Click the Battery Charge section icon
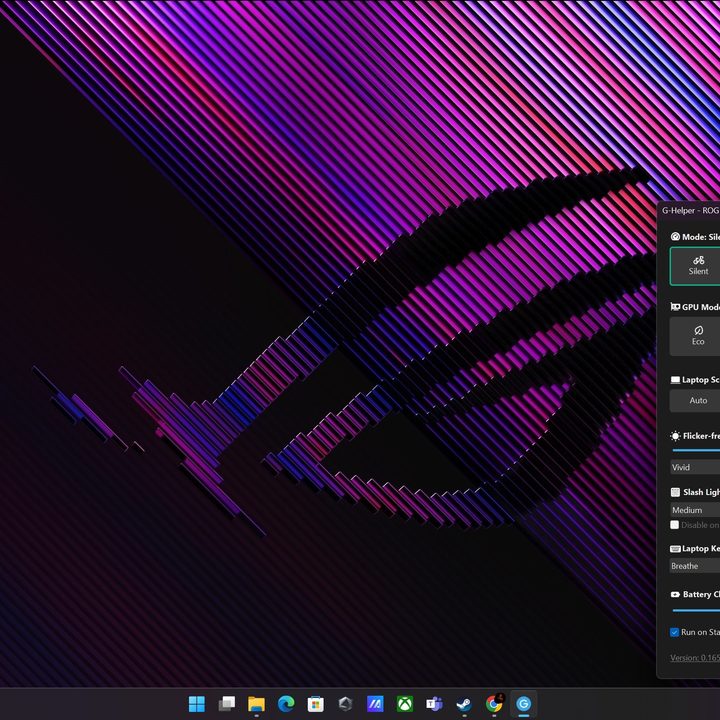 [x=675, y=594]
